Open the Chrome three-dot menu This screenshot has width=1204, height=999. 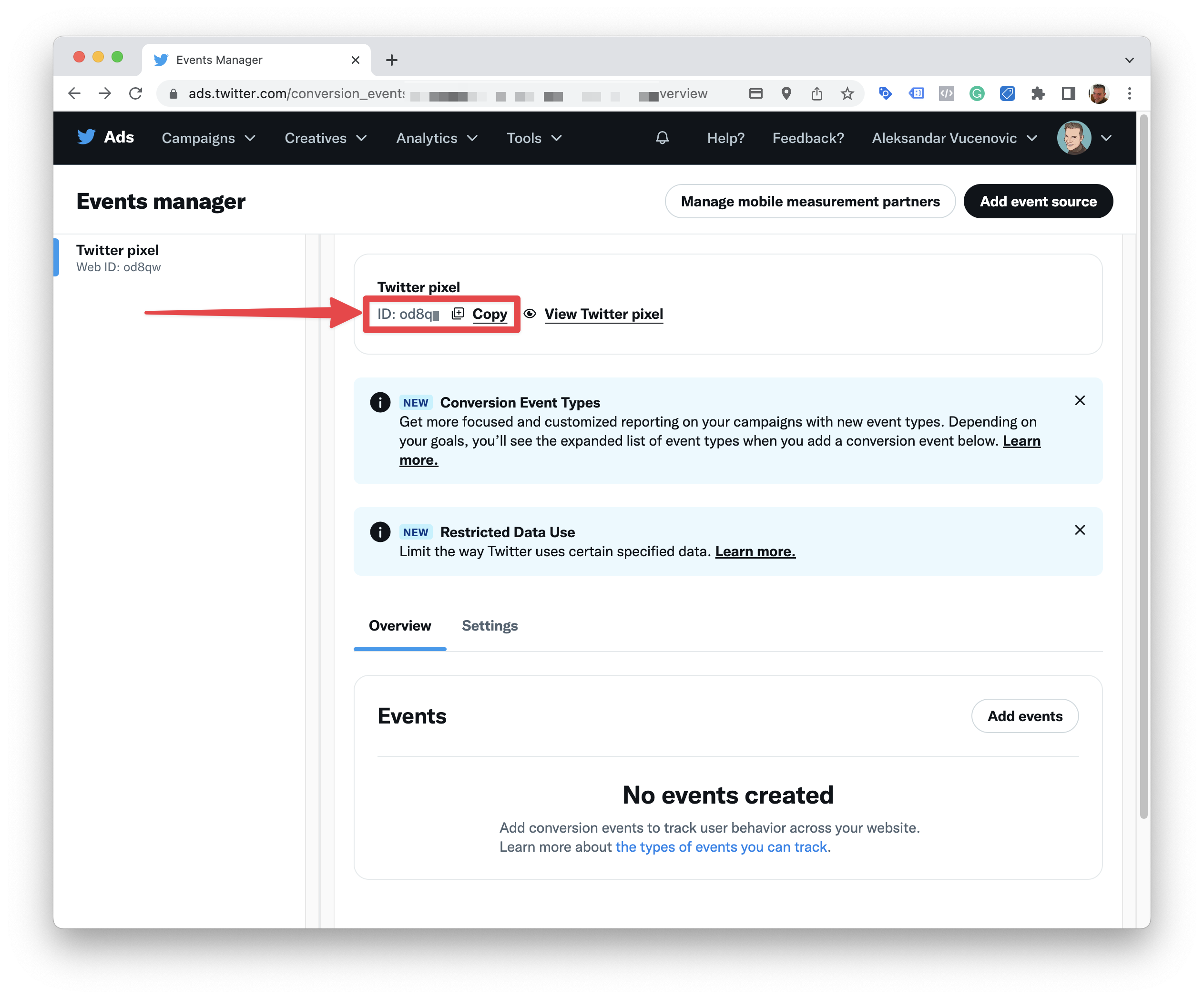pyautogui.click(x=1130, y=93)
